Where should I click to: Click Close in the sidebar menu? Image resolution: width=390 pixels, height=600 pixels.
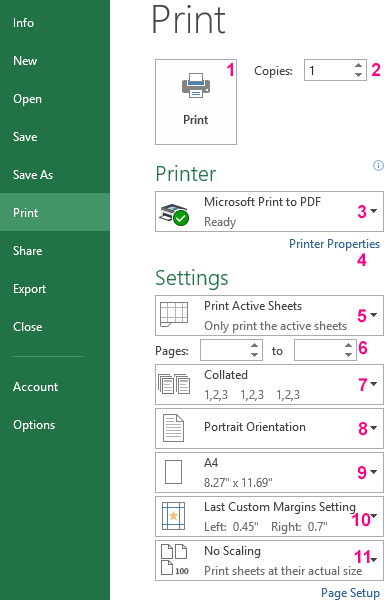point(55,326)
